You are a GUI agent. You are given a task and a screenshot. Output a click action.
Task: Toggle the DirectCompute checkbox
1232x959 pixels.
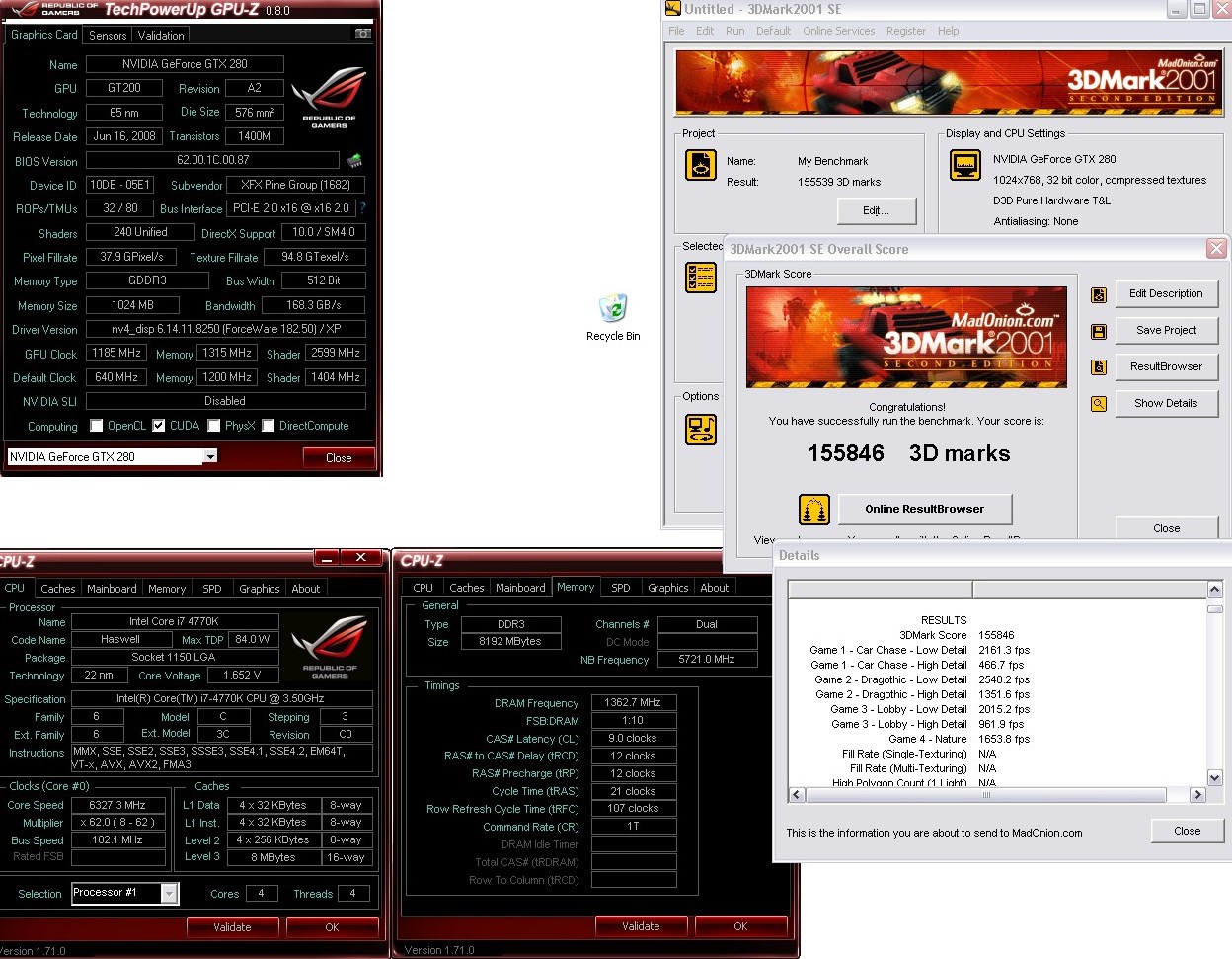pyautogui.click(x=269, y=426)
